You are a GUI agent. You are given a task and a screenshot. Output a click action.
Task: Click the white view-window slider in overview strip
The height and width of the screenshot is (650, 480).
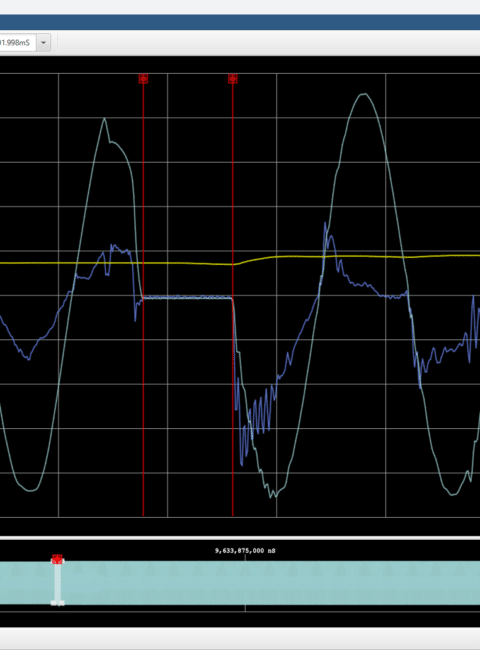tap(58, 583)
